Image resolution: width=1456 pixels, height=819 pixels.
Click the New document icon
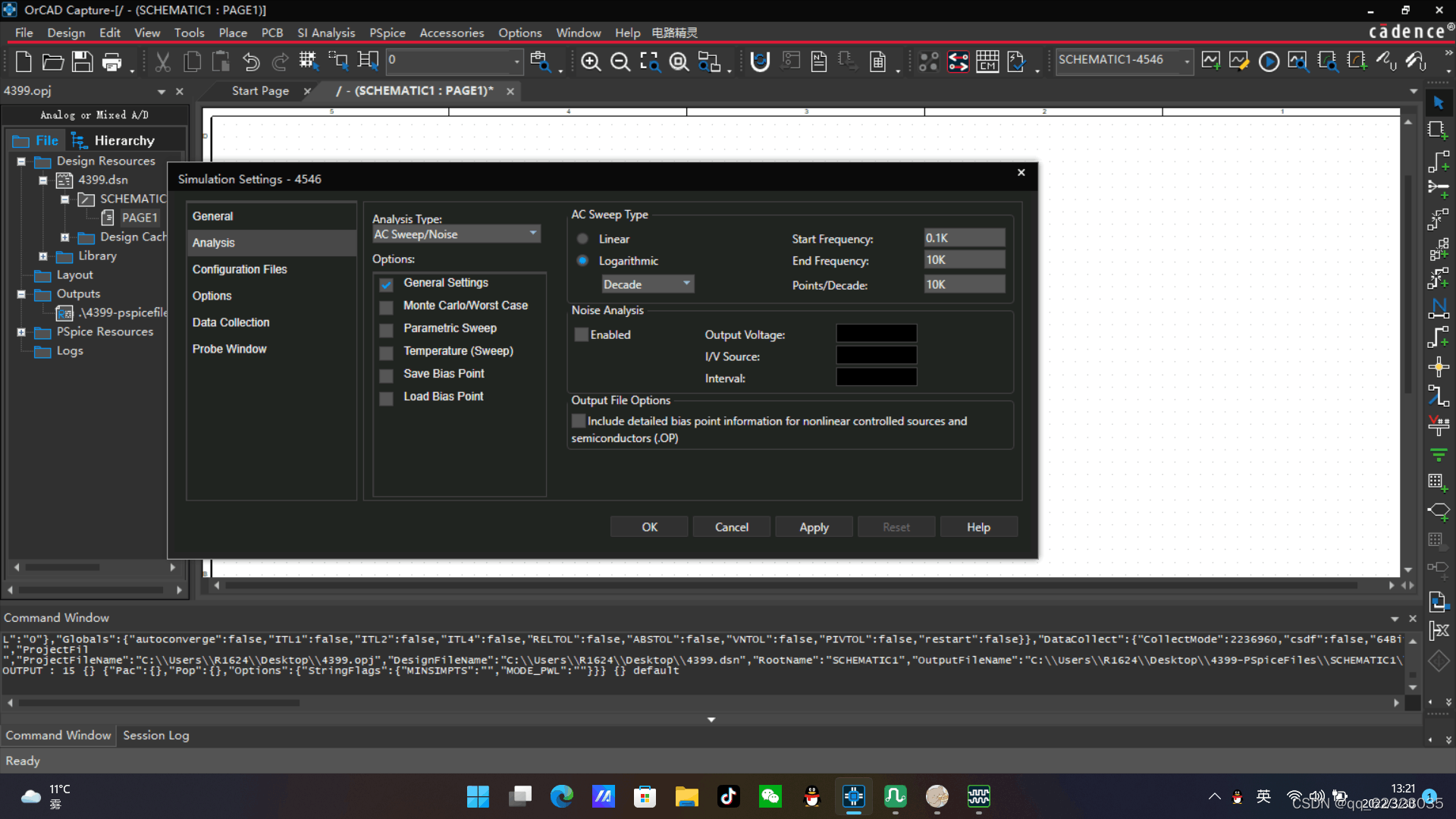(24, 61)
